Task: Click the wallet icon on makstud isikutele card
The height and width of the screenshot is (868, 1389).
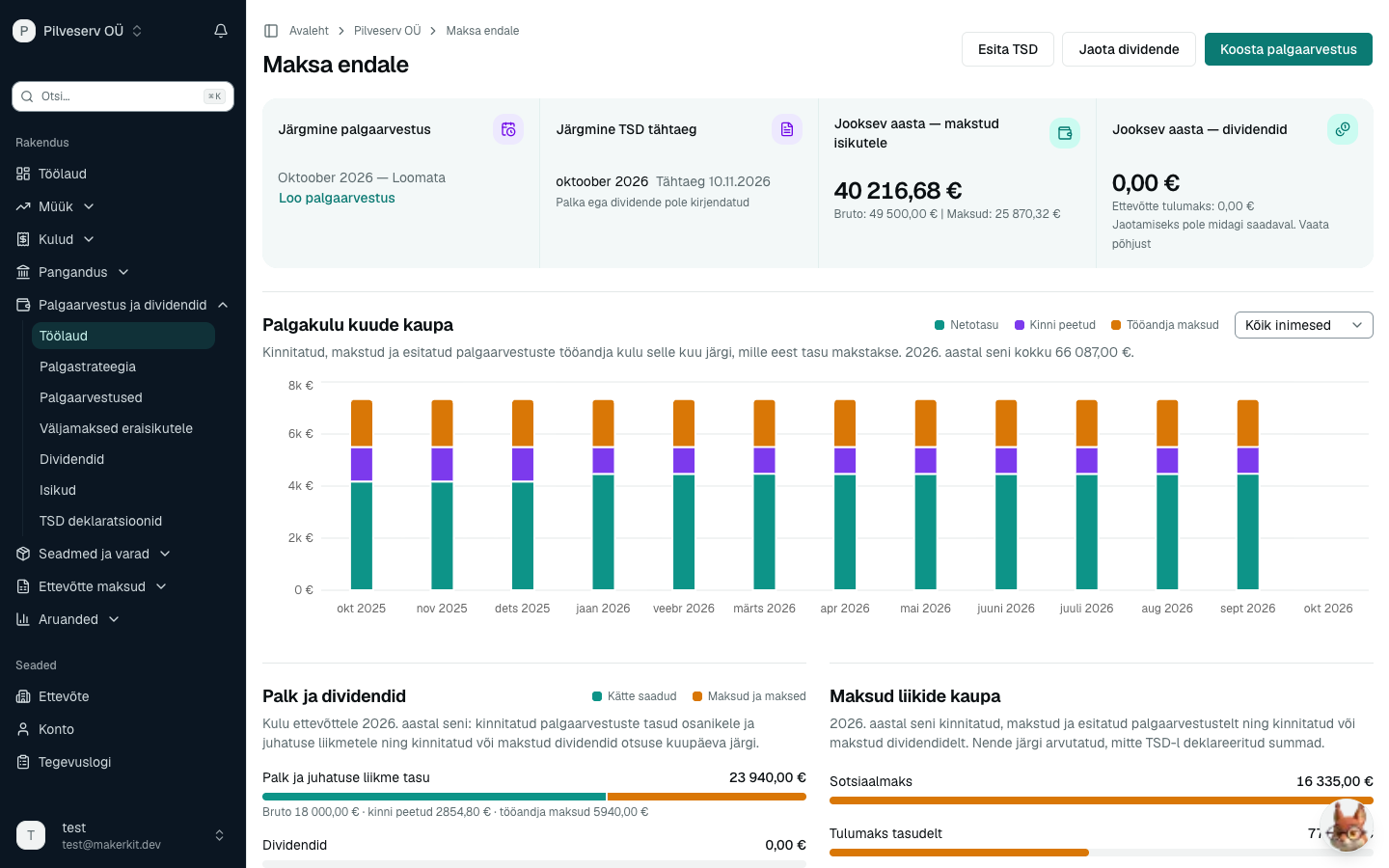Action: tap(1065, 133)
